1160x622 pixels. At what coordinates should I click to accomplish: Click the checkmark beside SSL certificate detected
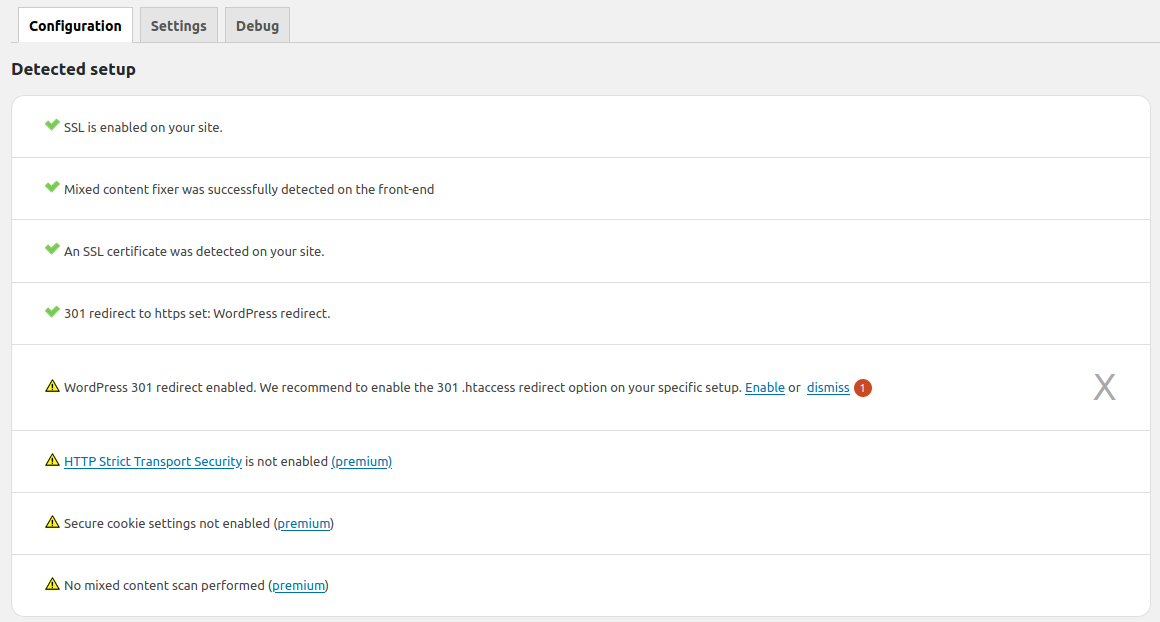(51, 248)
